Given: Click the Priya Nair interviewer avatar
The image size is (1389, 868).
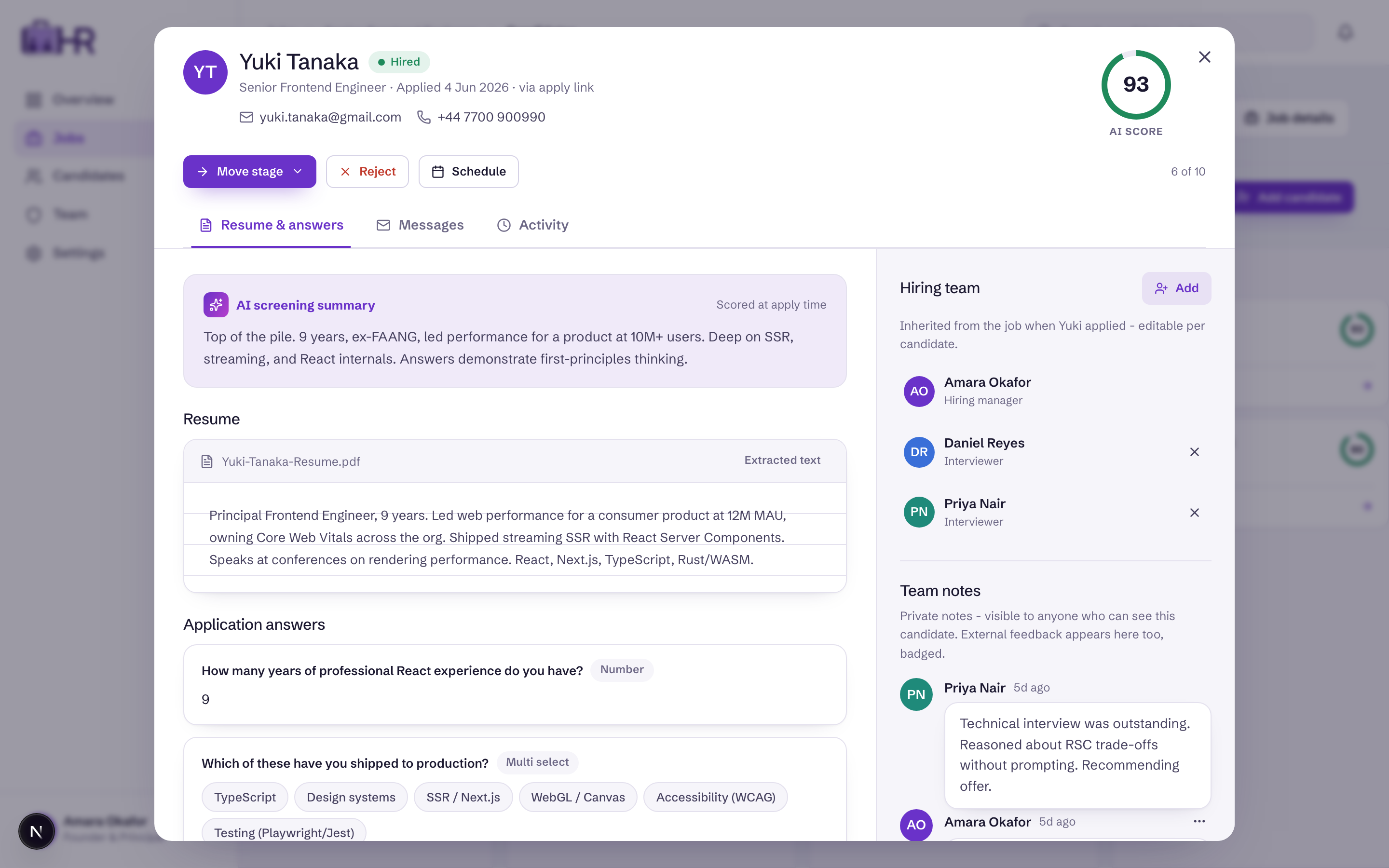Looking at the screenshot, I should pyautogui.click(x=919, y=512).
